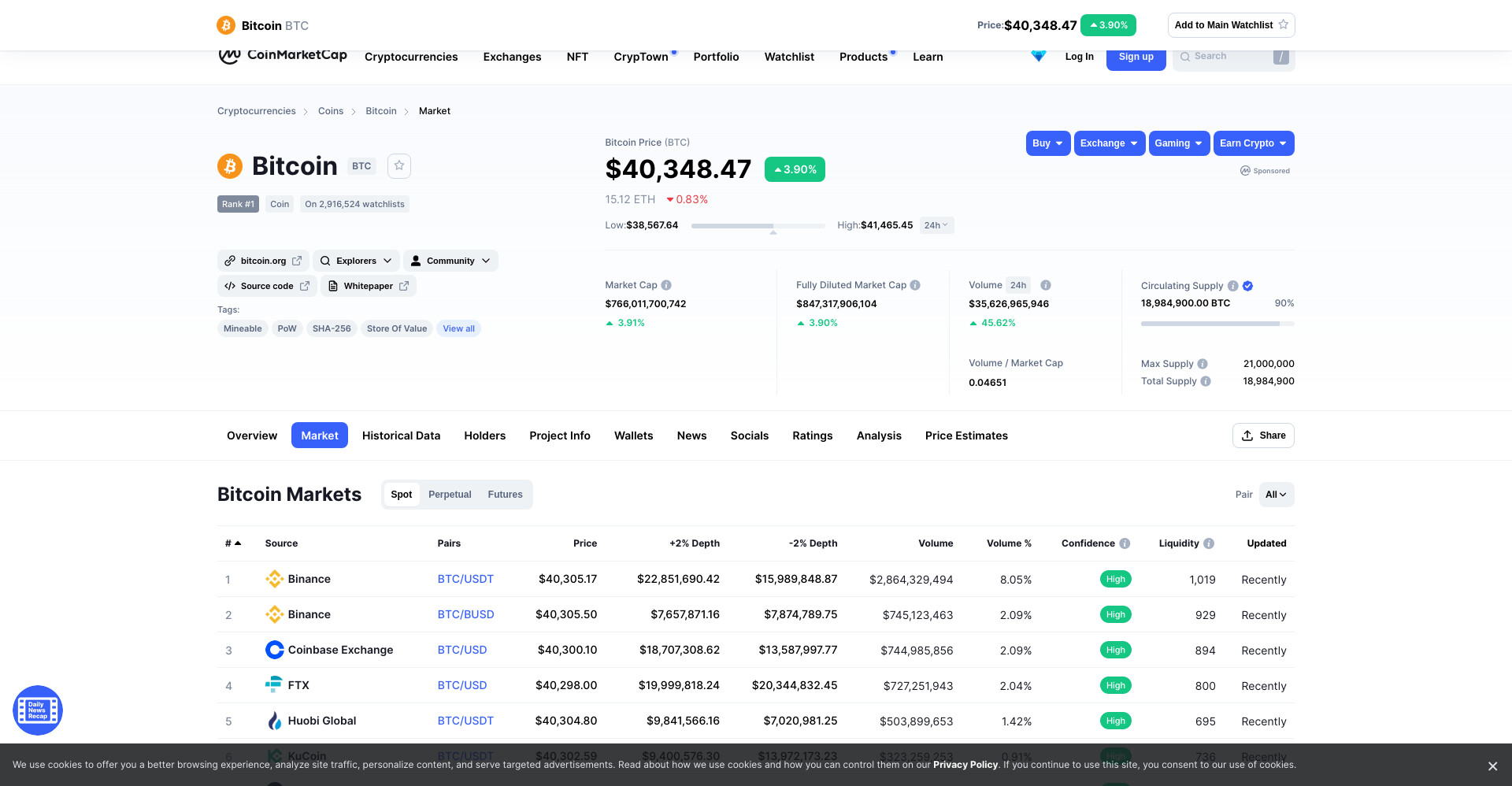Expand the Explorers dropdown

tap(356, 261)
